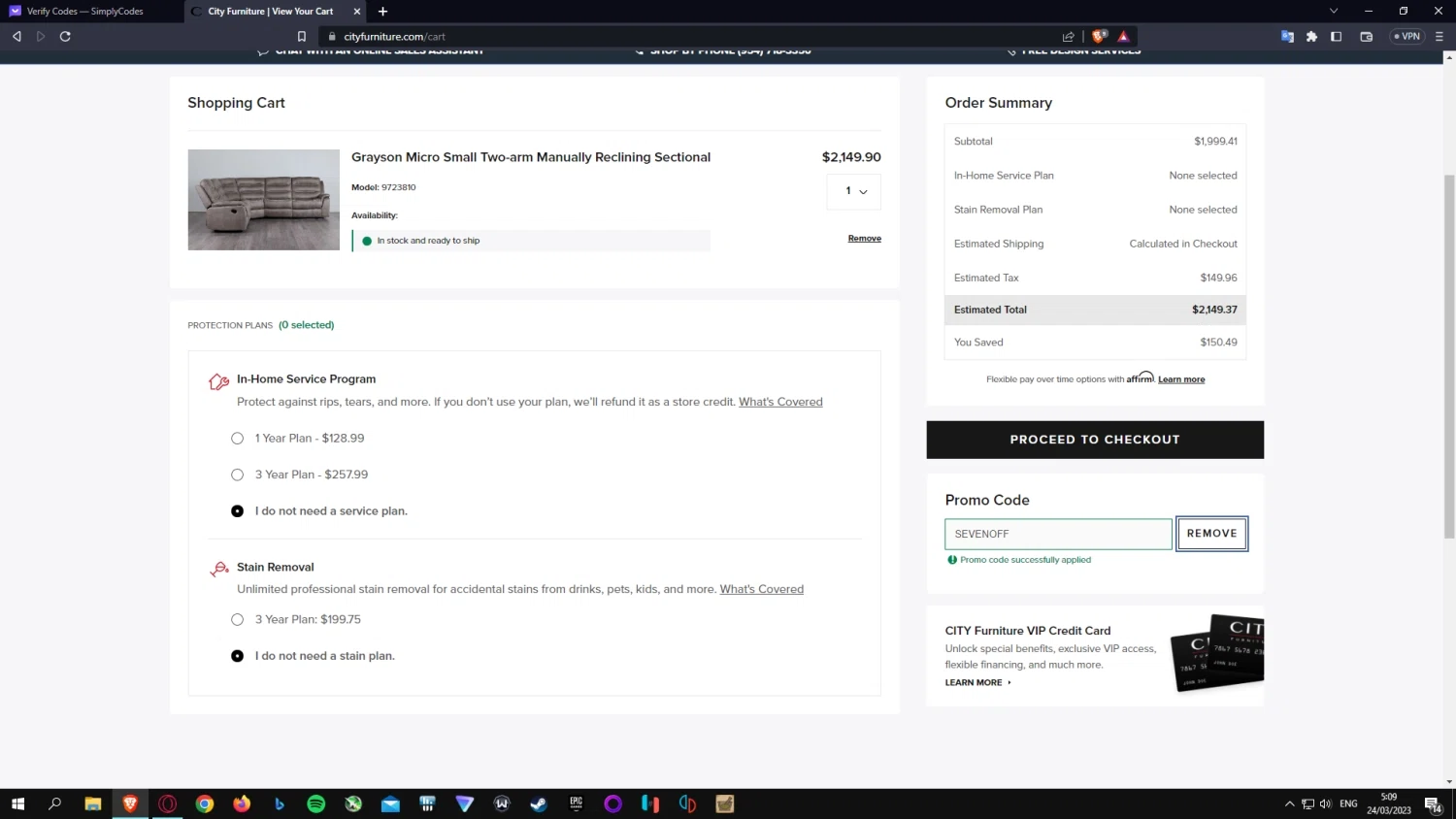
Task: Open Firefox from the taskbar
Action: coord(242,803)
